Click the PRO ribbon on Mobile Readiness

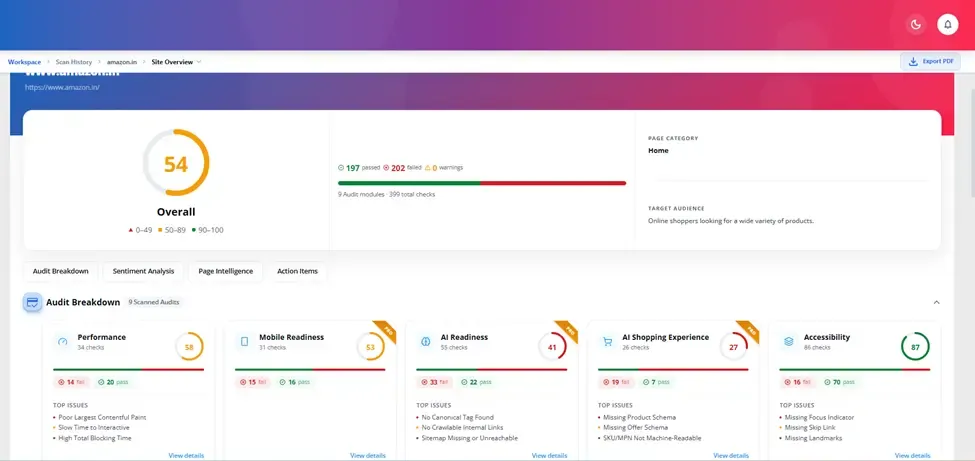pyautogui.click(x=386, y=330)
